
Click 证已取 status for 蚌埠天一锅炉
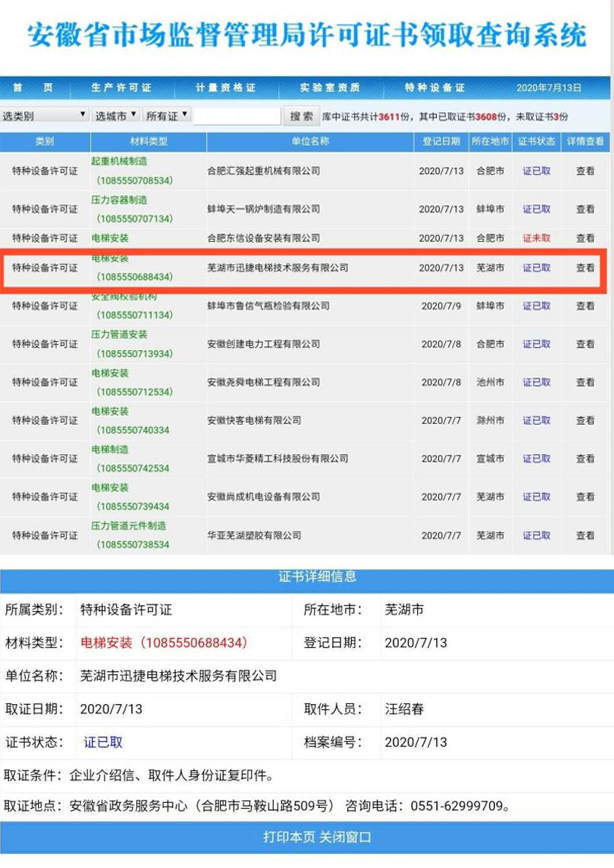(x=536, y=209)
